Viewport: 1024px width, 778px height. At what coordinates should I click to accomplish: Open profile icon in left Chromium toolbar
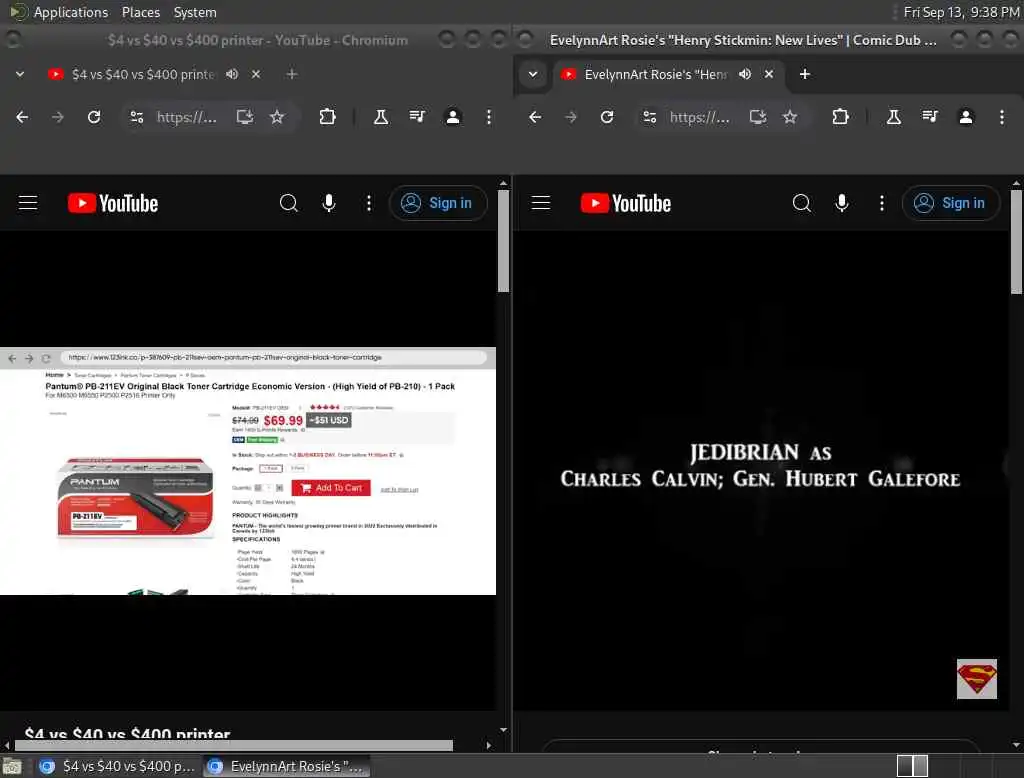[453, 117]
